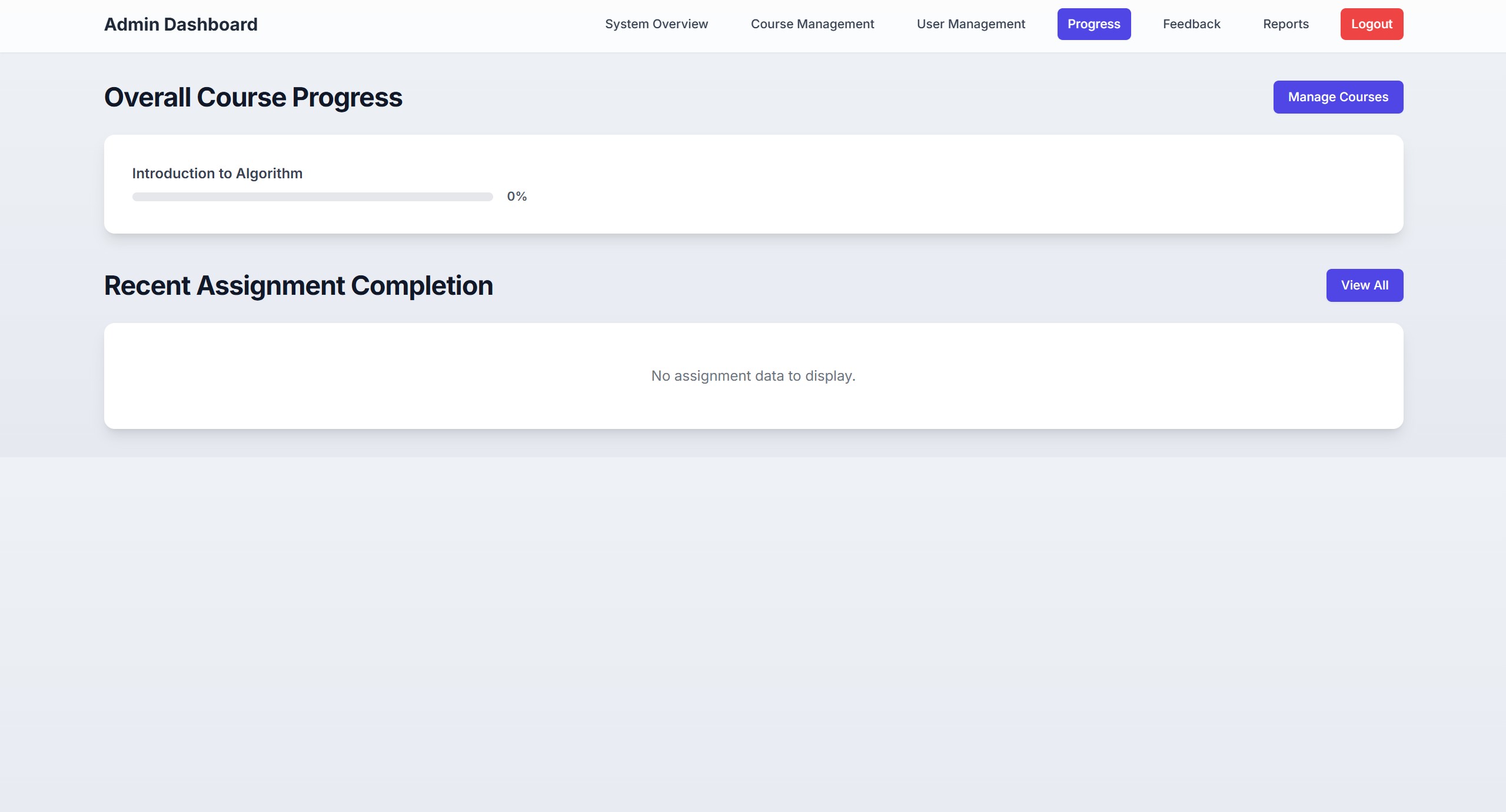
Task: Switch to User Management tab
Action: click(x=970, y=24)
